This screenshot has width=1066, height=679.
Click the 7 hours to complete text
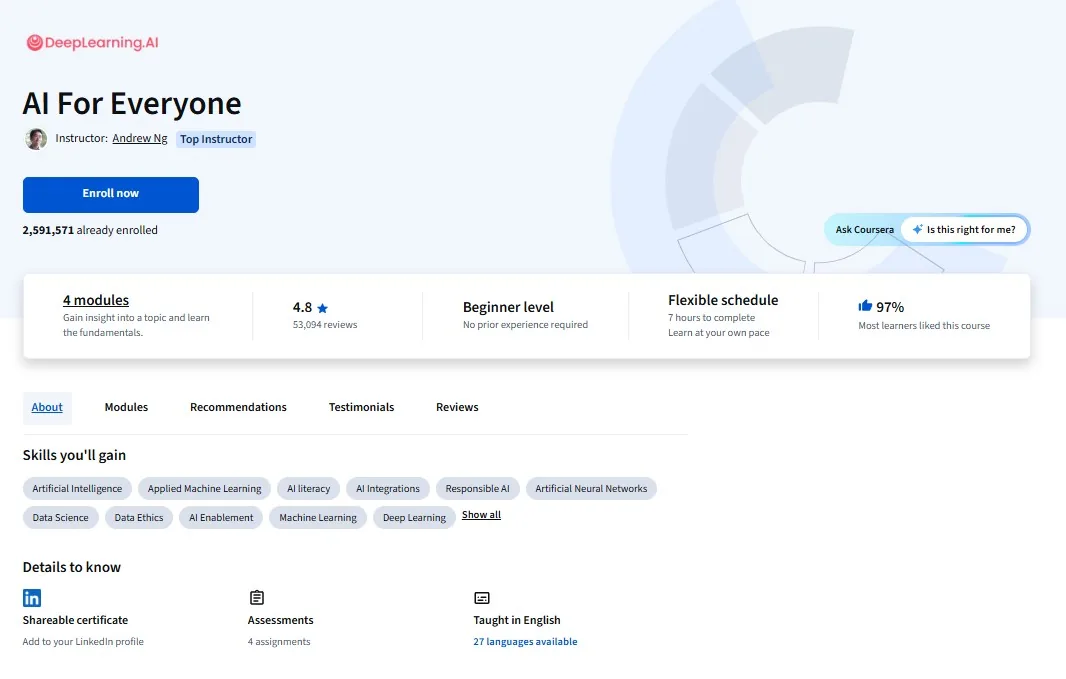pos(711,317)
